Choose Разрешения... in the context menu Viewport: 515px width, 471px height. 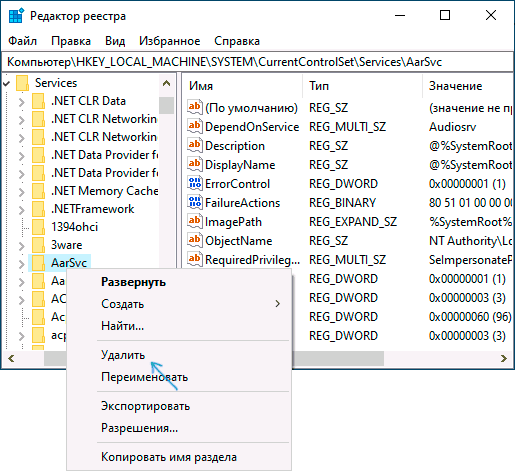(x=139, y=428)
